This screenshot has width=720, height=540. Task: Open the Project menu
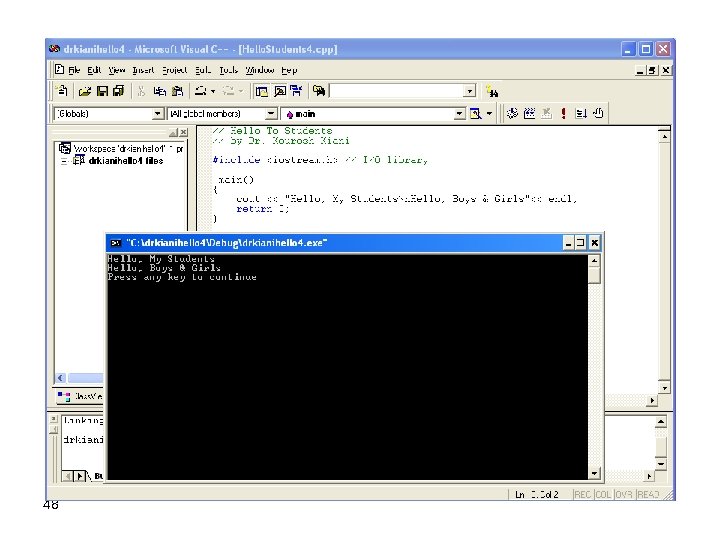pyautogui.click(x=174, y=70)
